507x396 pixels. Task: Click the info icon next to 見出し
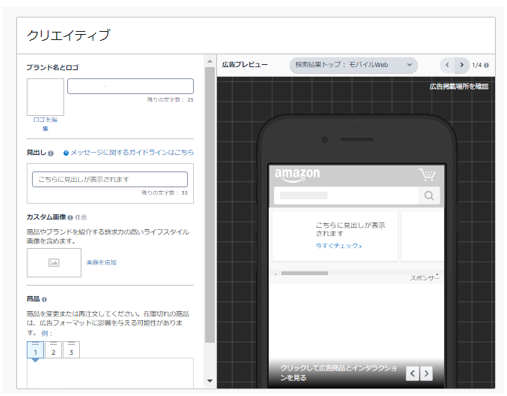pyautogui.click(x=51, y=153)
